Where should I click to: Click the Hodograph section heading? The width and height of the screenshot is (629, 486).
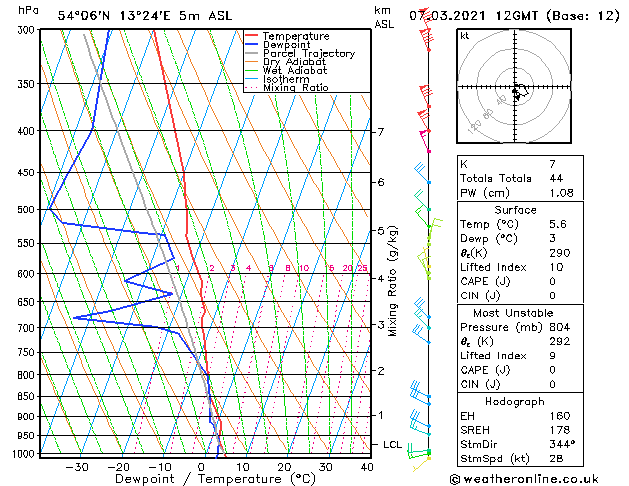pos(515,402)
